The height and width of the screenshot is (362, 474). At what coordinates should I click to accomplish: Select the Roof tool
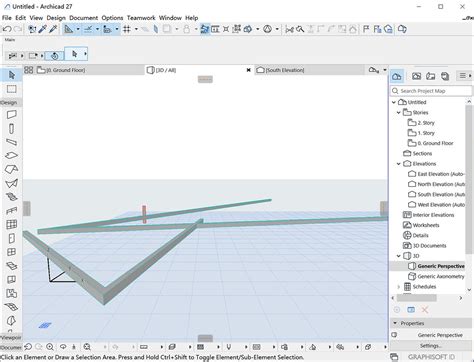(11, 169)
